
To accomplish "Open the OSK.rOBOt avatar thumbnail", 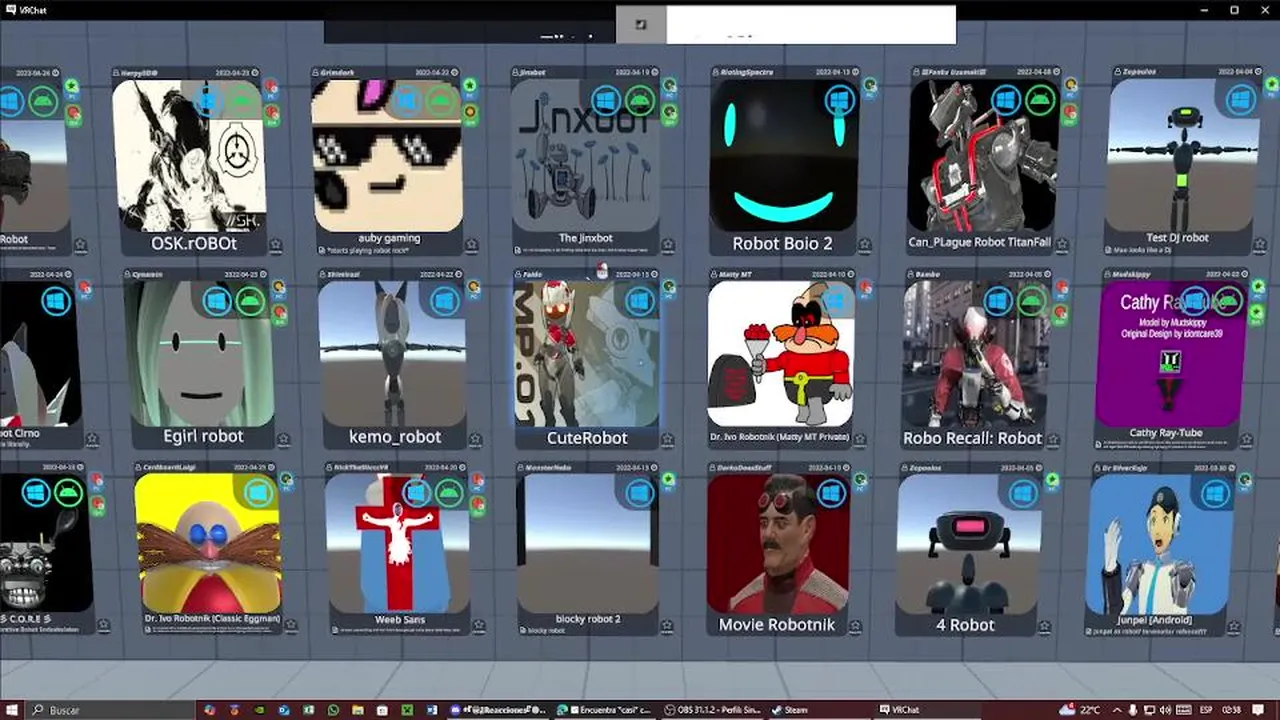I will (x=189, y=156).
